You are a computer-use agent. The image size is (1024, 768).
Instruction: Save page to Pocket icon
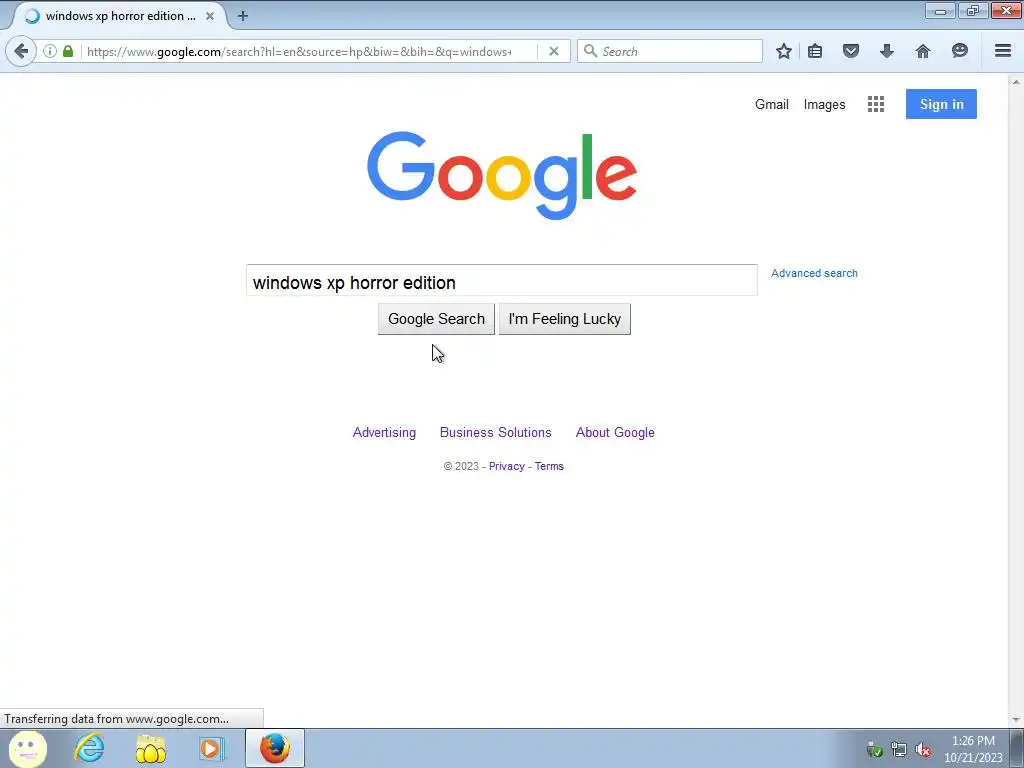click(850, 51)
